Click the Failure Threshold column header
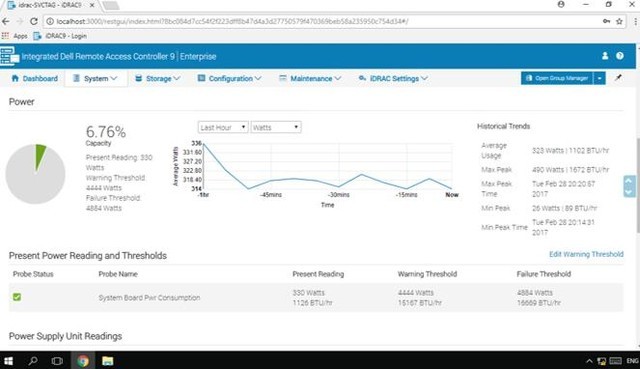 click(544, 274)
